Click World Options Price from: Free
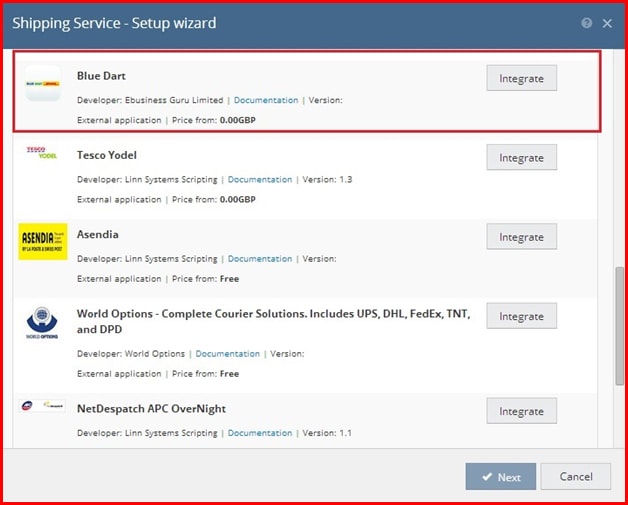 point(205,374)
